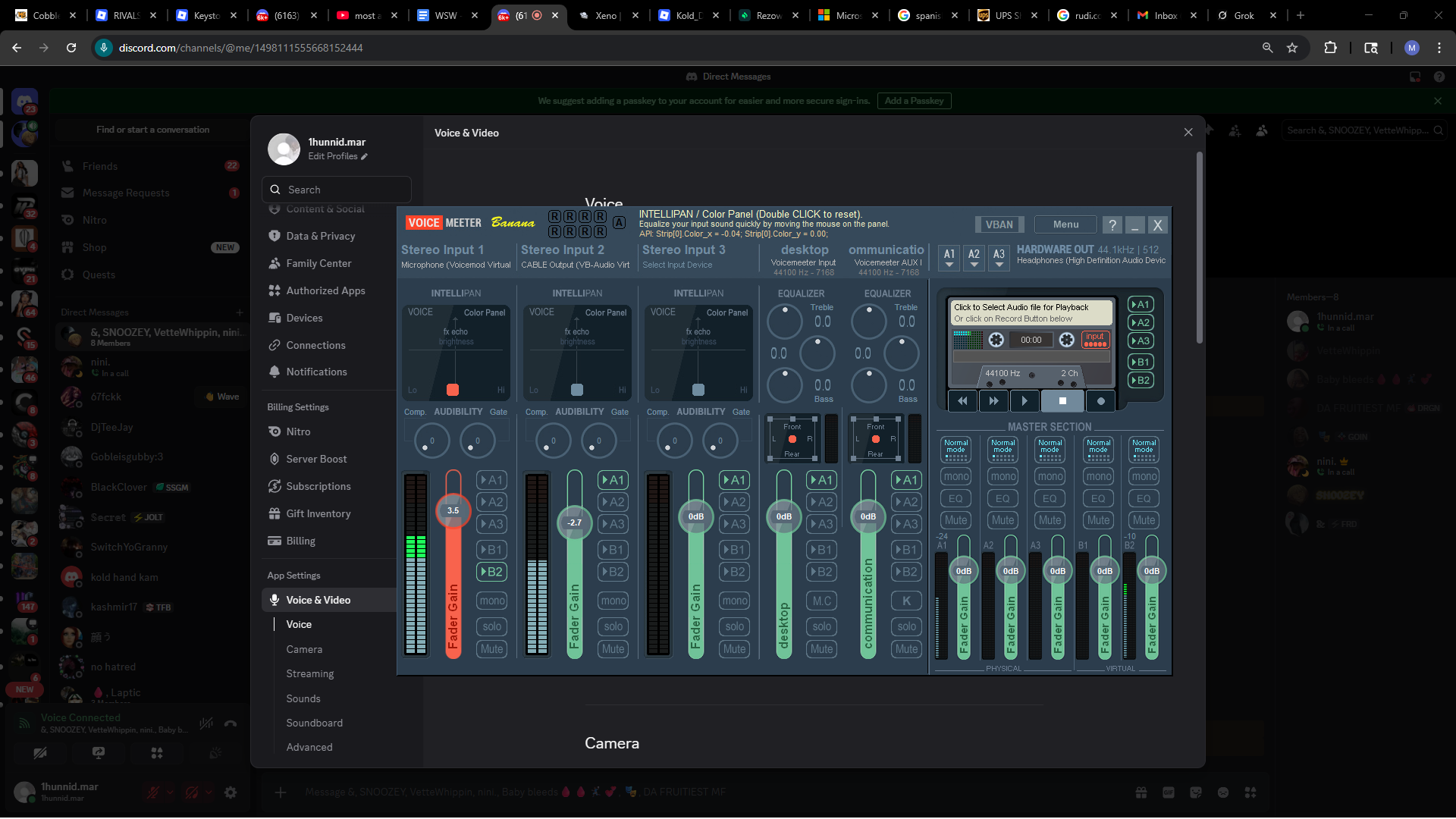This screenshot has width=1456, height=819.
Task: Stop the Voicemeeter cassette player
Action: tap(1062, 400)
